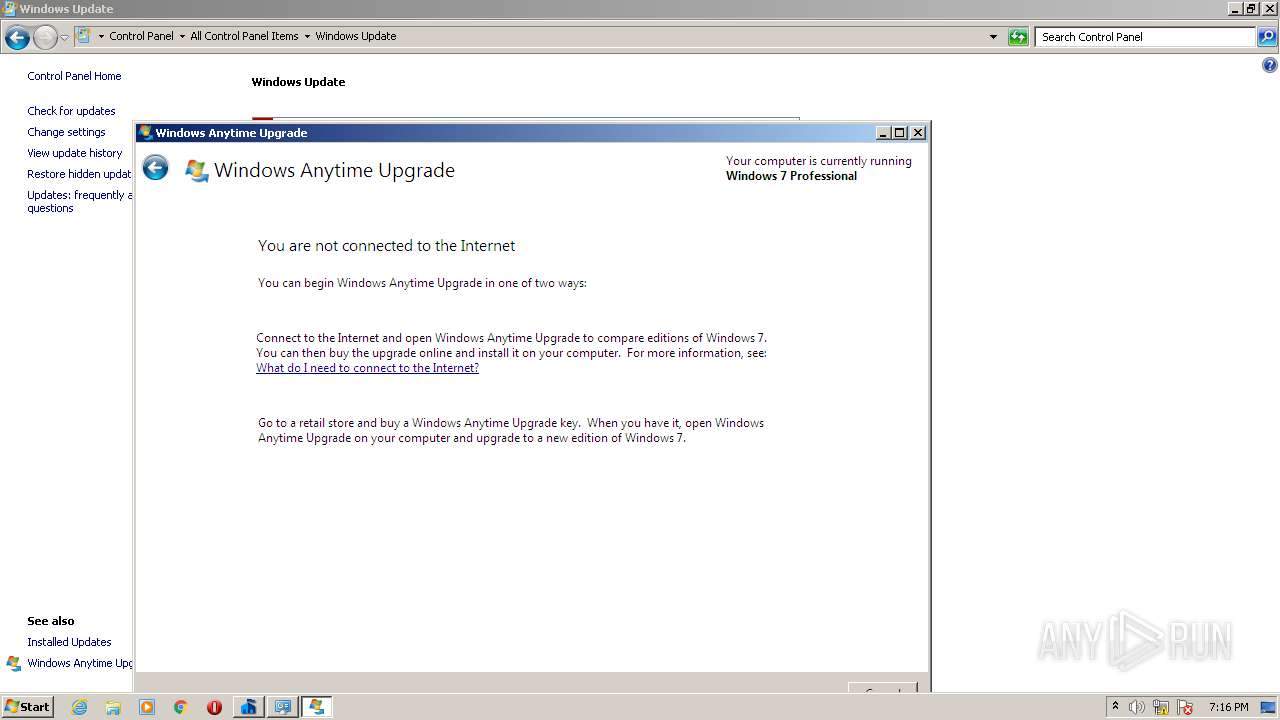Click the 7:16 PM system clock
Screen dimensions: 1280x720
(1228, 707)
